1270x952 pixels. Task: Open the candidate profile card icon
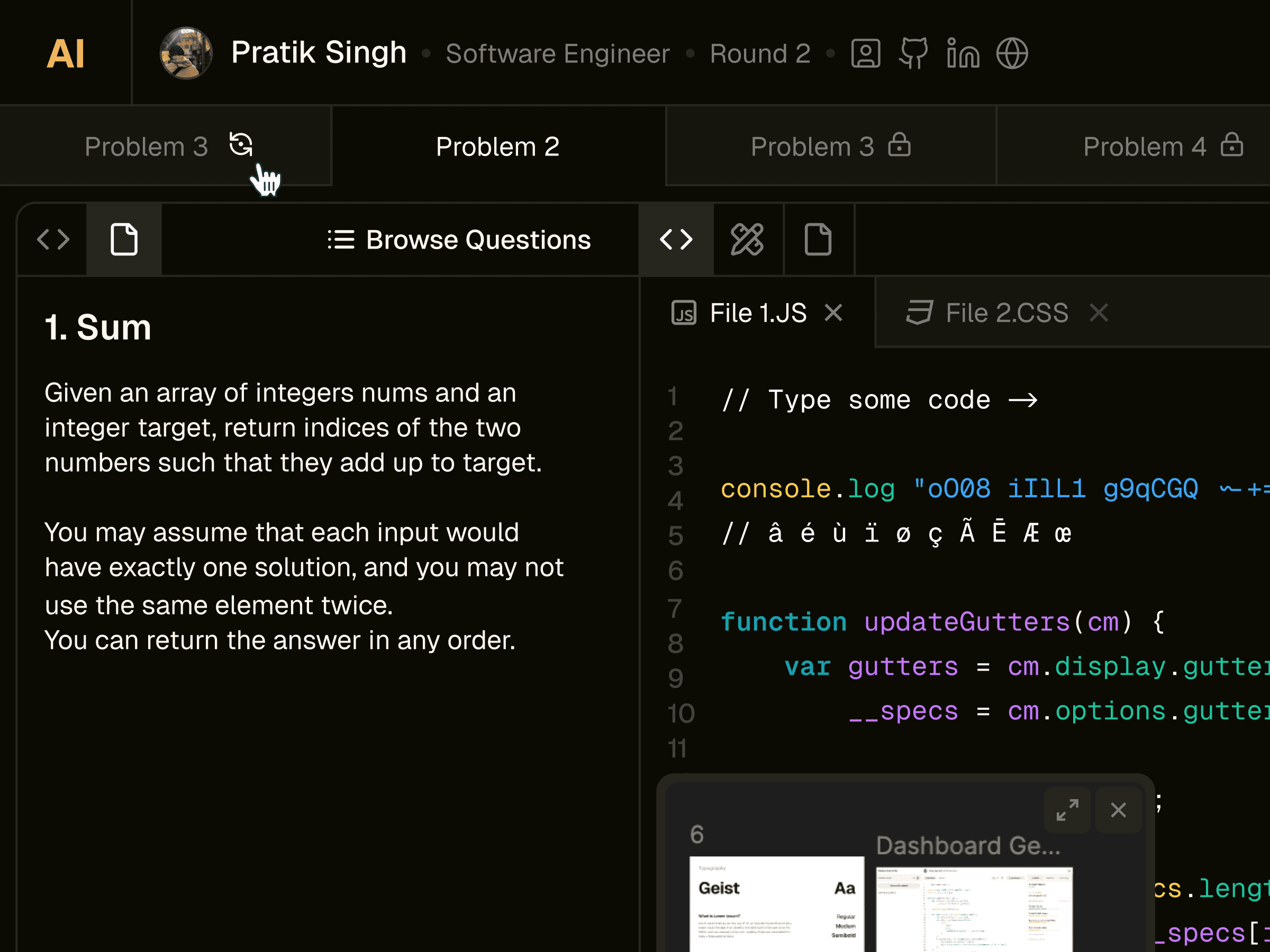(x=865, y=53)
